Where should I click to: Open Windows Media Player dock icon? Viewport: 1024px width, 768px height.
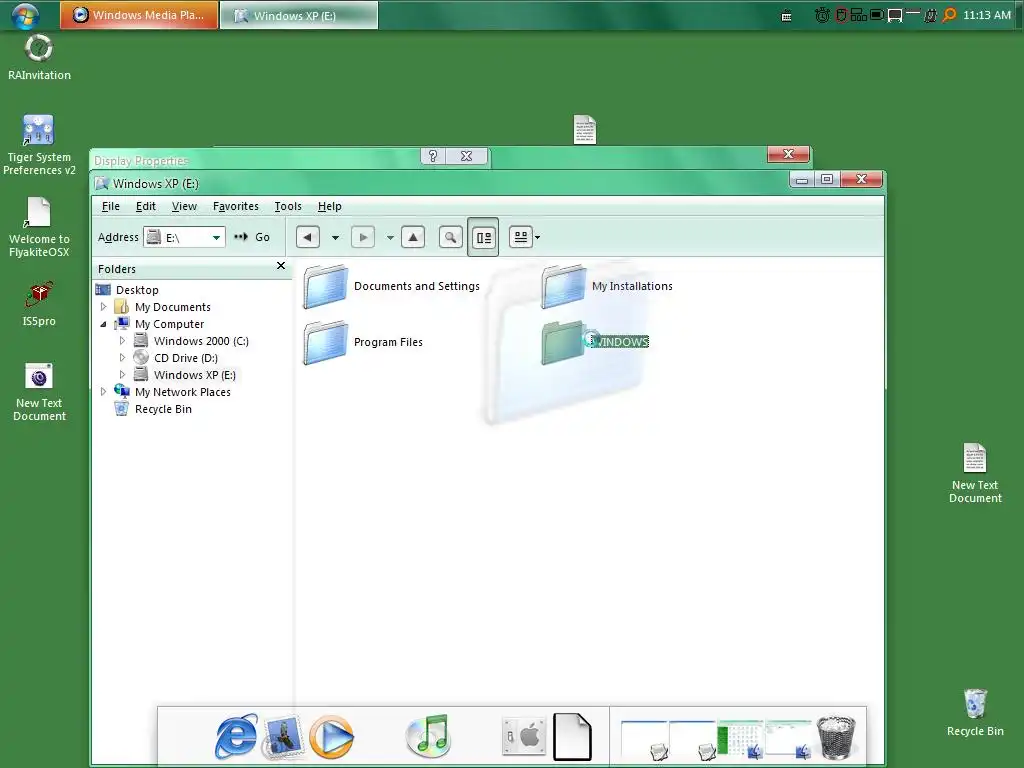click(x=331, y=738)
